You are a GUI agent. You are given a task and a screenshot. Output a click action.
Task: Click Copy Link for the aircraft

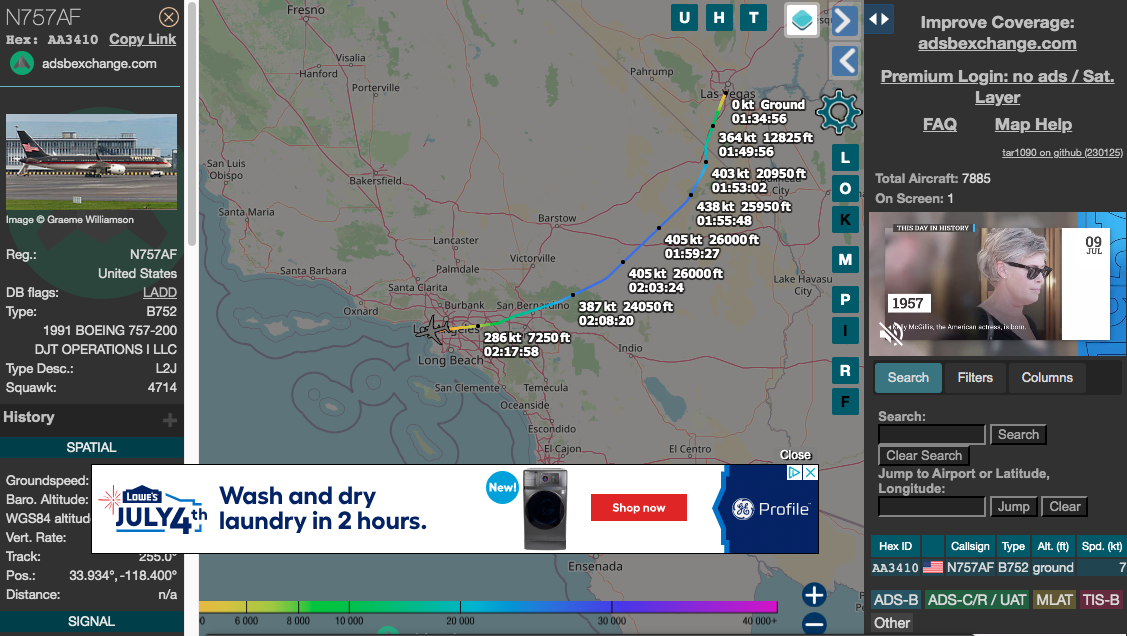(142, 40)
